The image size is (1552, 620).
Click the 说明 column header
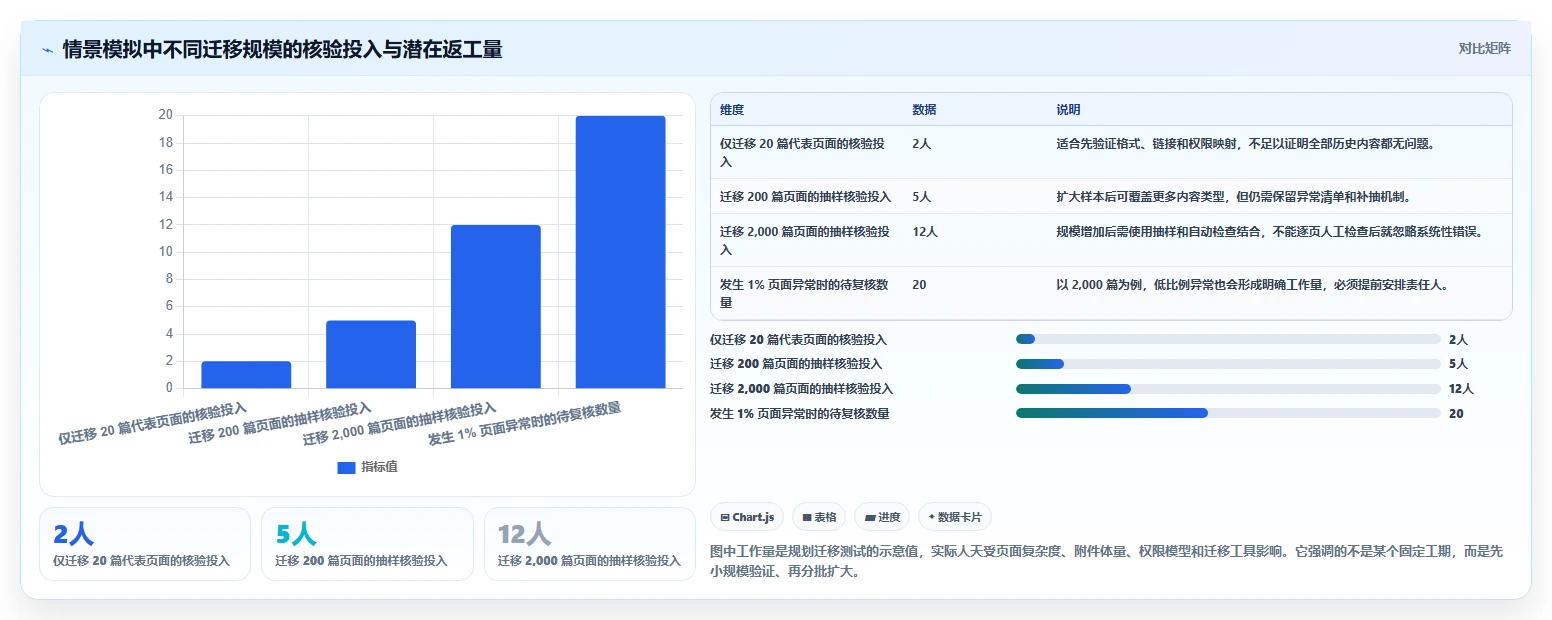click(1068, 110)
